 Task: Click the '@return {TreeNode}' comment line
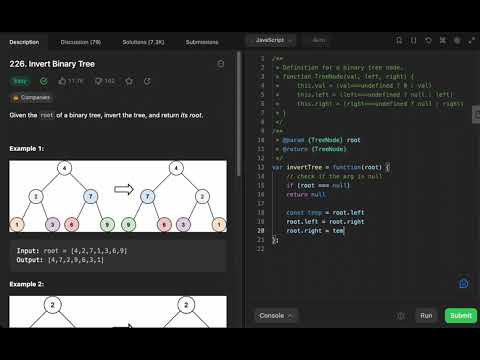[311, 149]
